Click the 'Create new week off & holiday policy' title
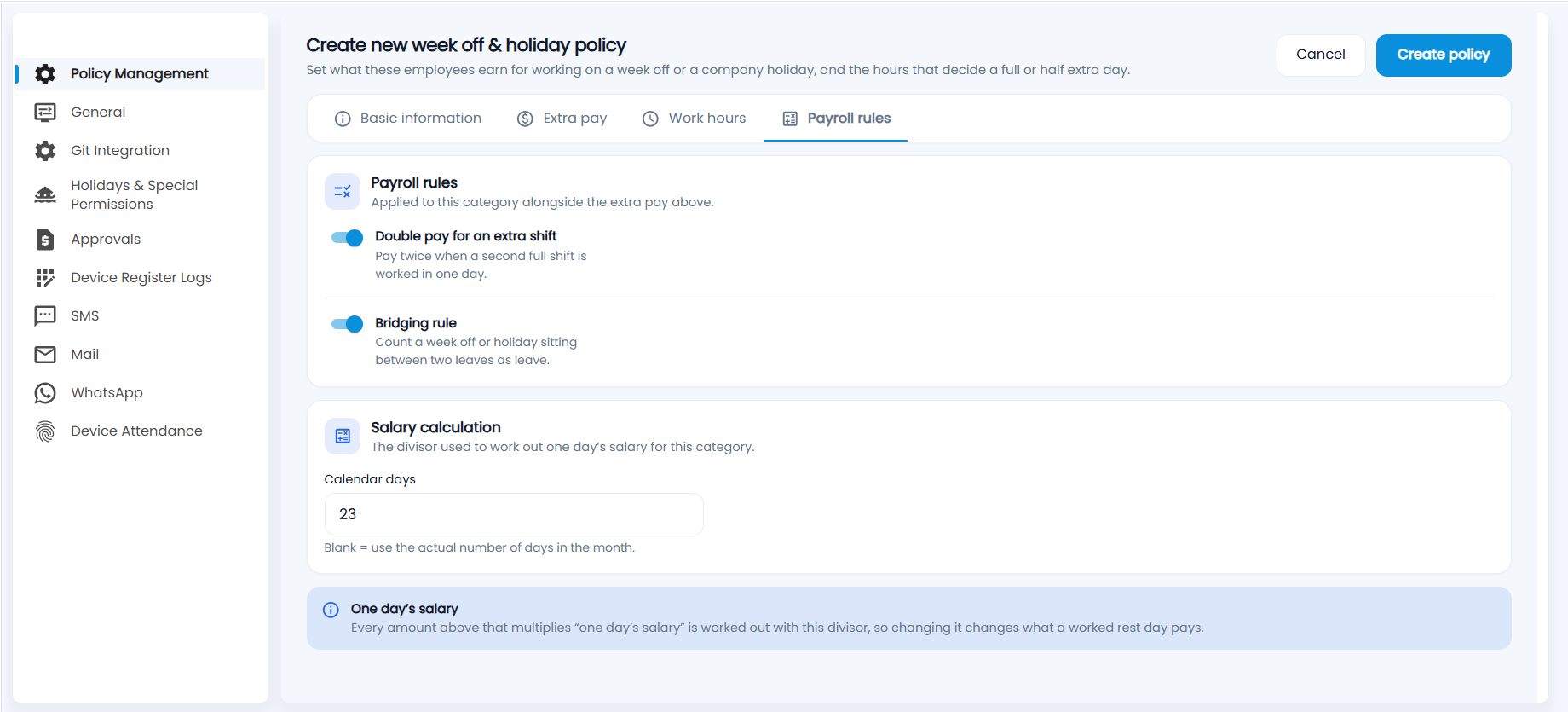Viewport: 1568px width, 712px height. coord(466,45)
